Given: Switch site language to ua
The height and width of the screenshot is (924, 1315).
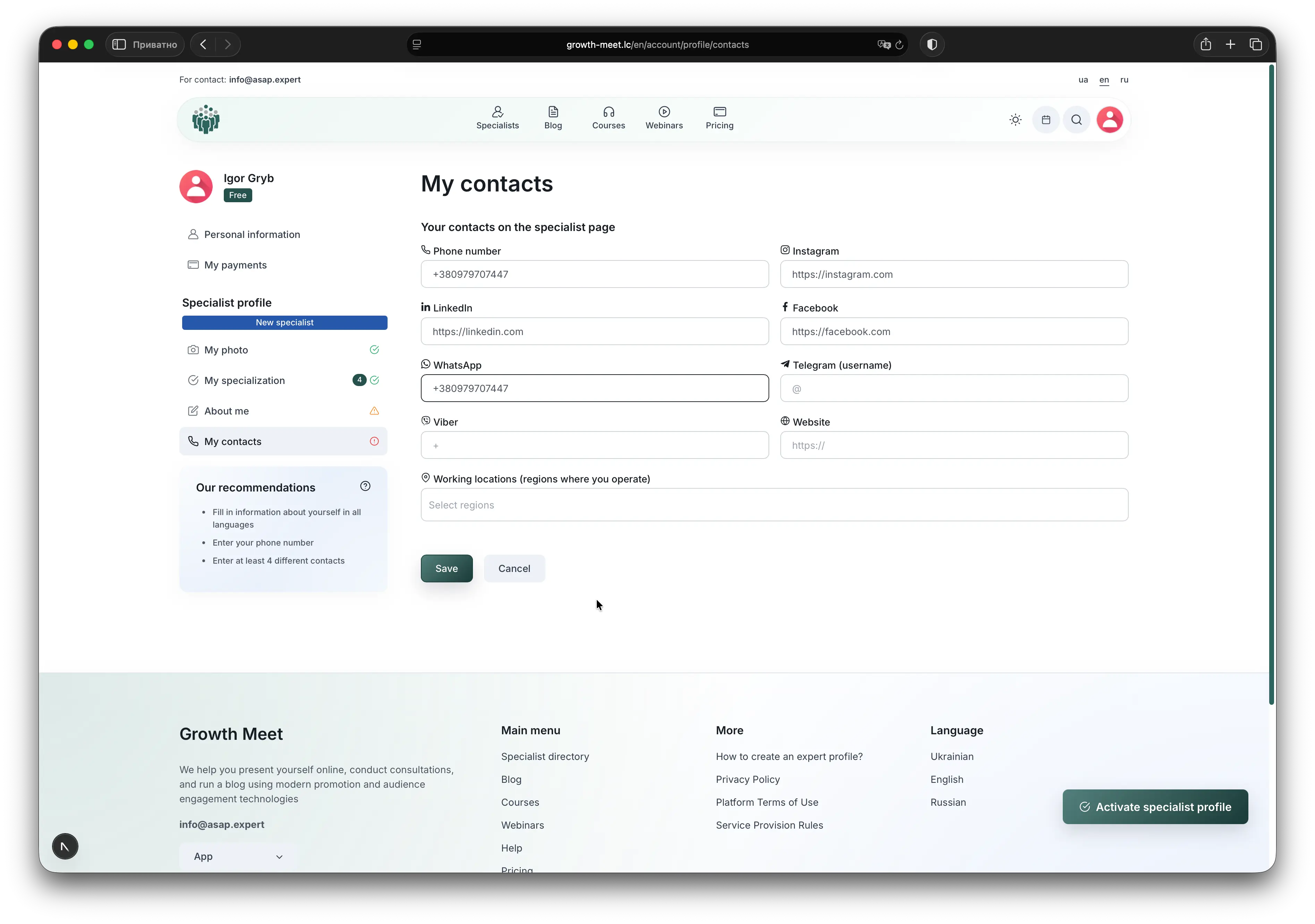Looking at the screenshot, I should [1083, 80].
